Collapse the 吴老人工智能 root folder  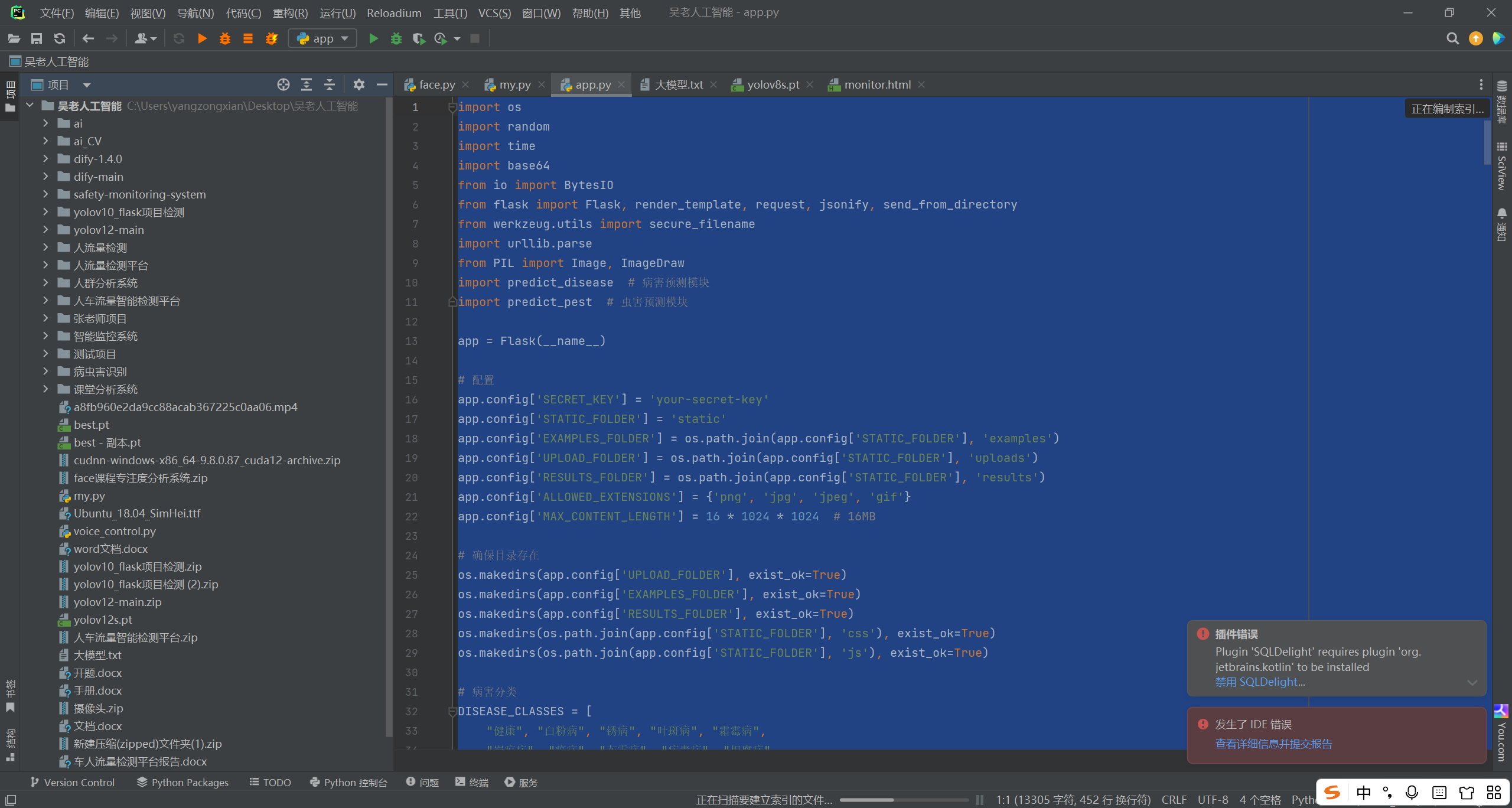[x=30, y=106]
